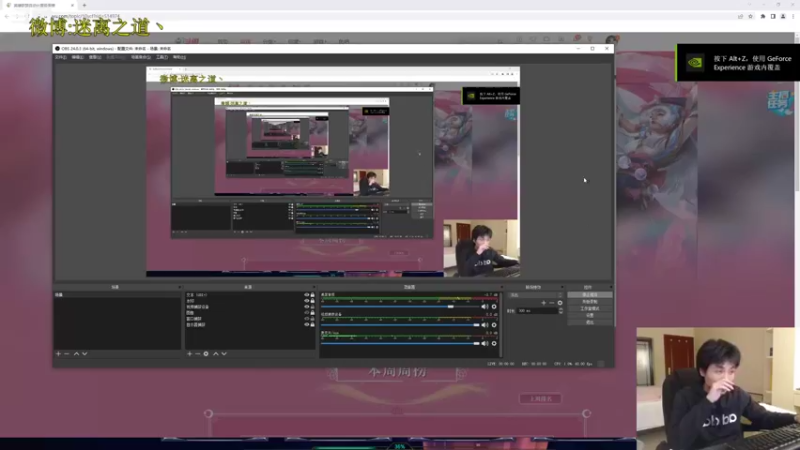The width and height of the screenshot is (800, 450).
Task: Mute 麦克风/Aux with its speaker icon
Action: click(x=485, y=343)
